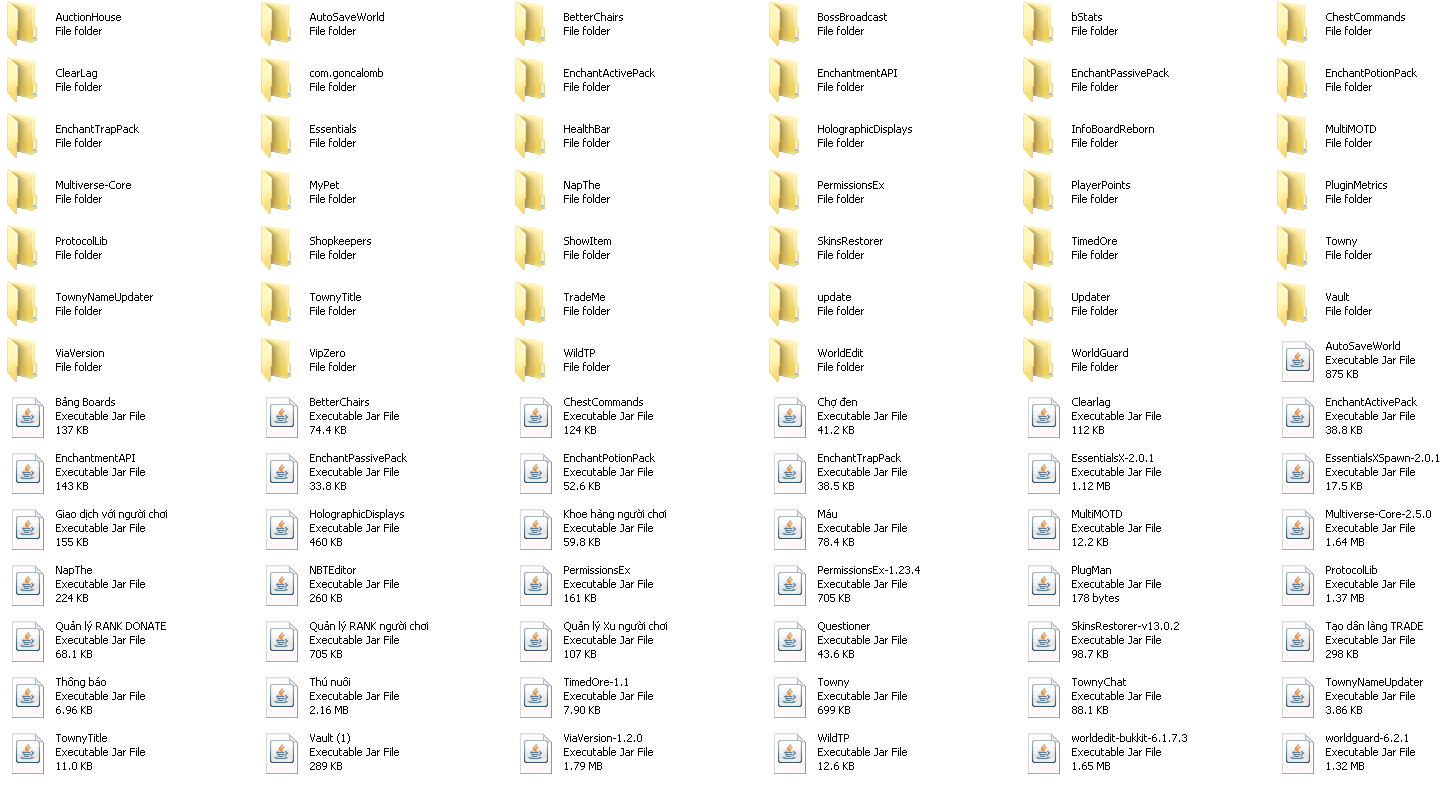This screenshot has width=1454, height=792.
Task: Select the TimedOre folder name
Action: coord(1094,241)
